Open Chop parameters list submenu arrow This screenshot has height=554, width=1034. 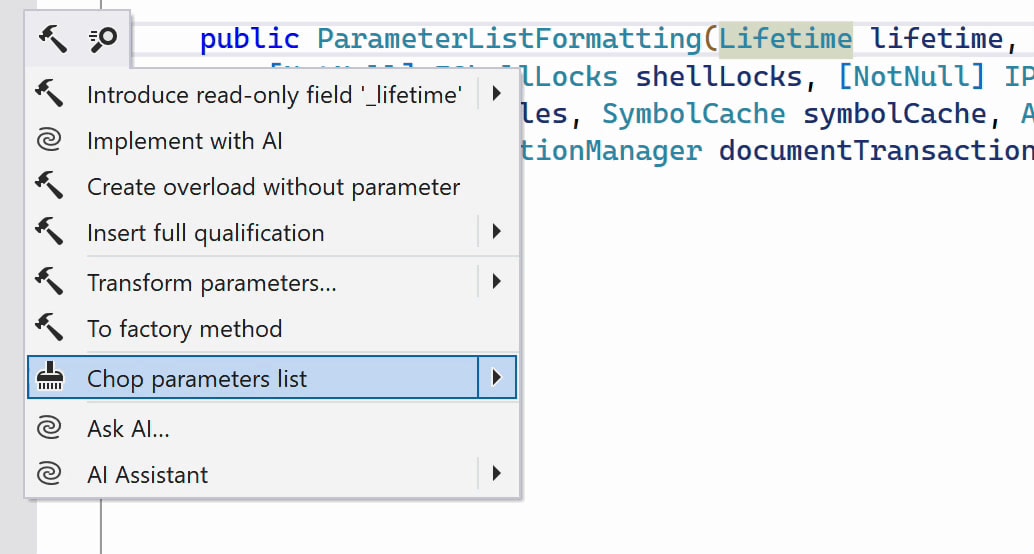point(497,378)
